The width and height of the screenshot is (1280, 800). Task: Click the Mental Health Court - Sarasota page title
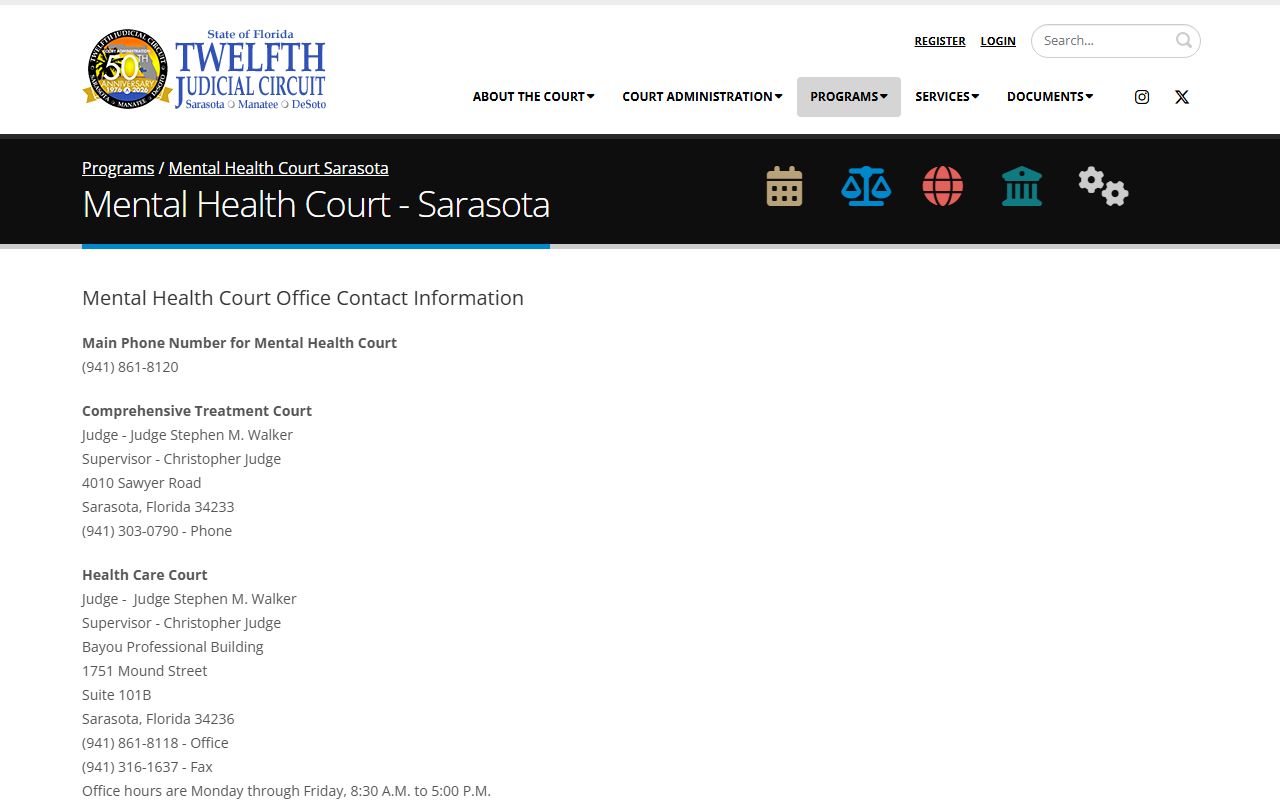316,204
